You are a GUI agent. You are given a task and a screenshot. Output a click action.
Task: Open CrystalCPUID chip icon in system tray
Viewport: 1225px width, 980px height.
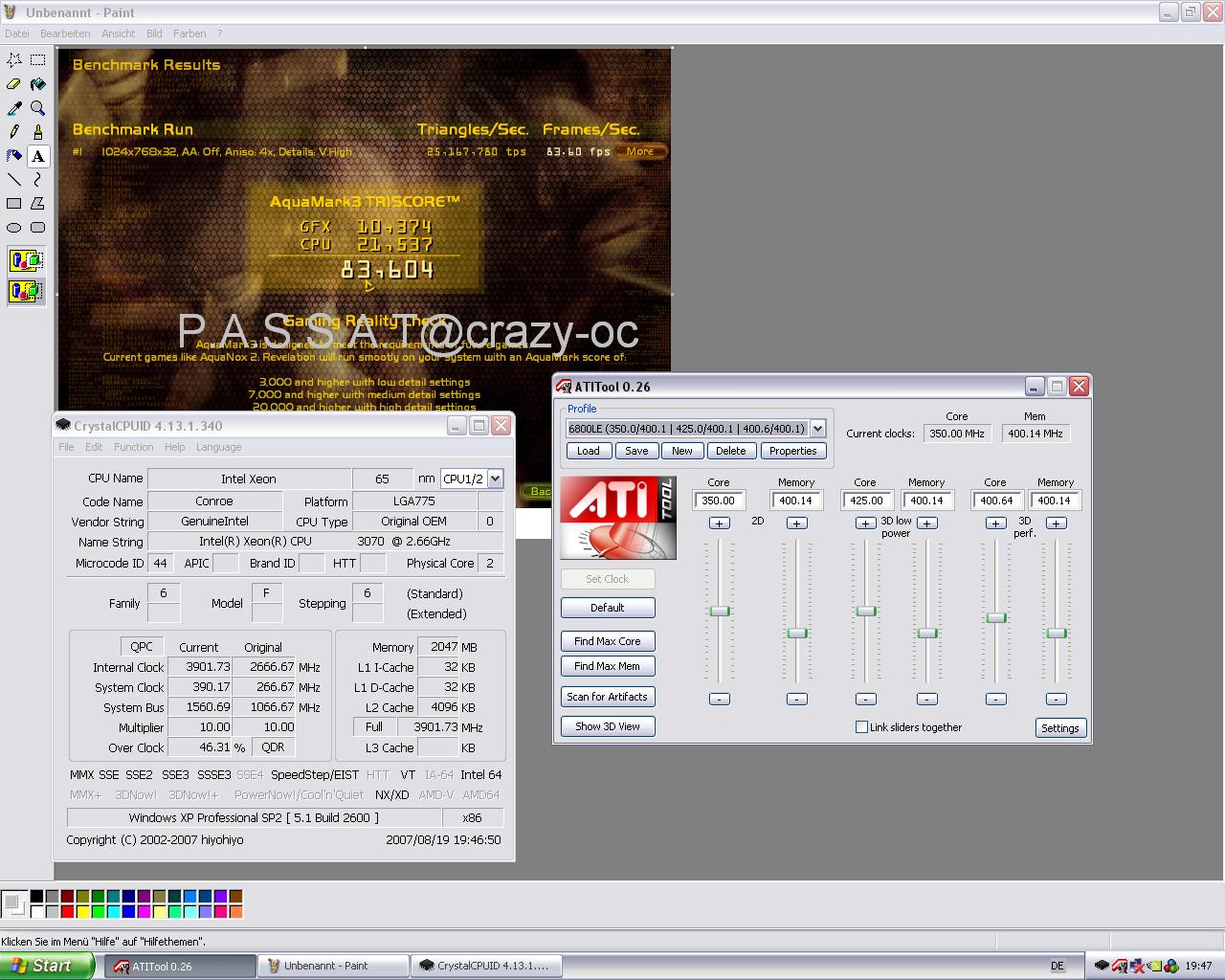[x=1102, y=966]
